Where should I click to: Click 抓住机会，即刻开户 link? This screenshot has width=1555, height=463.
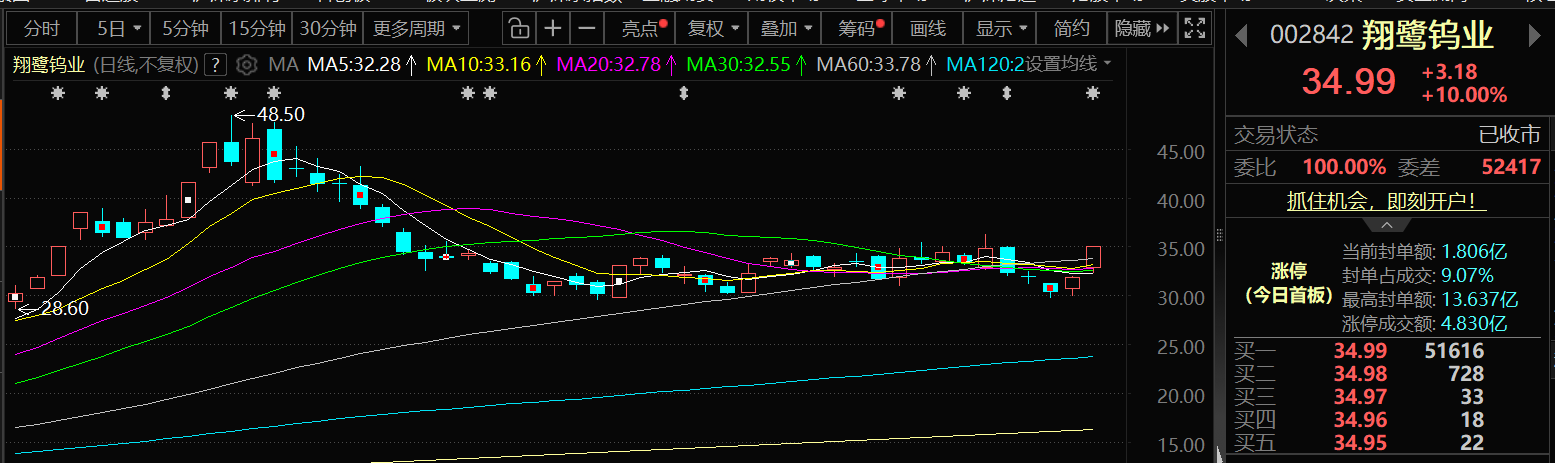point(1386,201)
